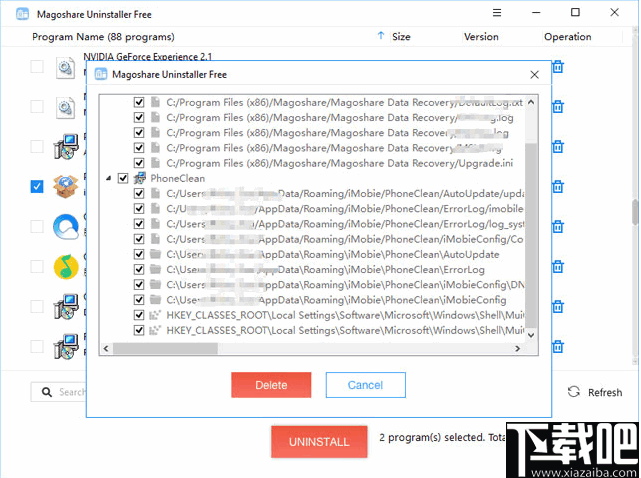The height and width of the screenshot is (478, 641).
Task: Click the folder icon of PhoneClean\AutoUpdate row
Action: click(155, 254)
